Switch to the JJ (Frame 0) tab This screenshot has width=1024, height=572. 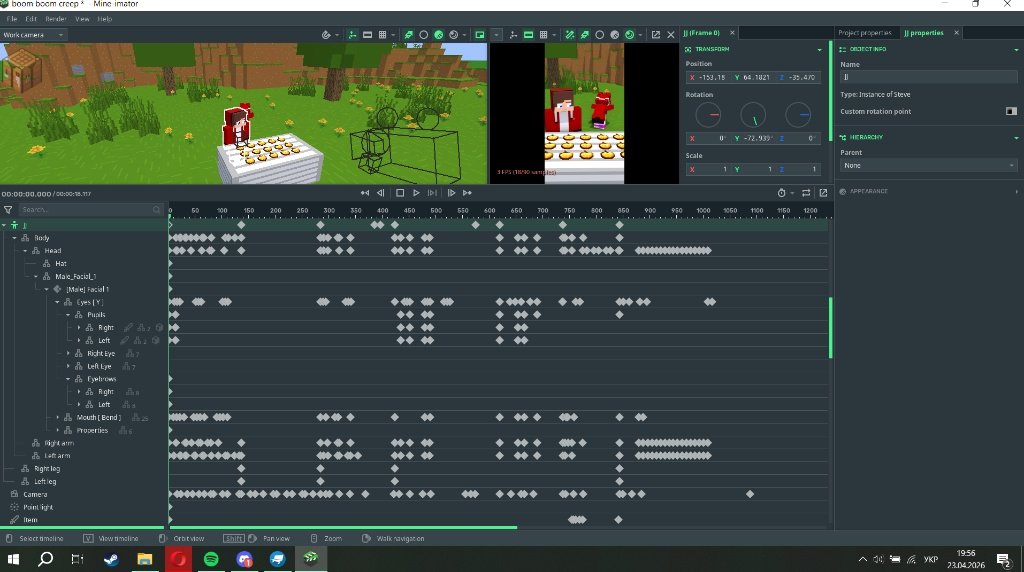click(x=701, y=33)
